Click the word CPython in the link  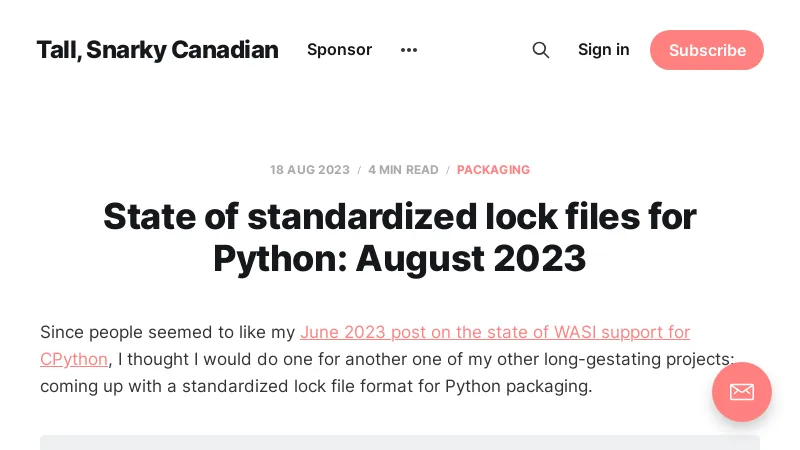[x=74, y=359]
